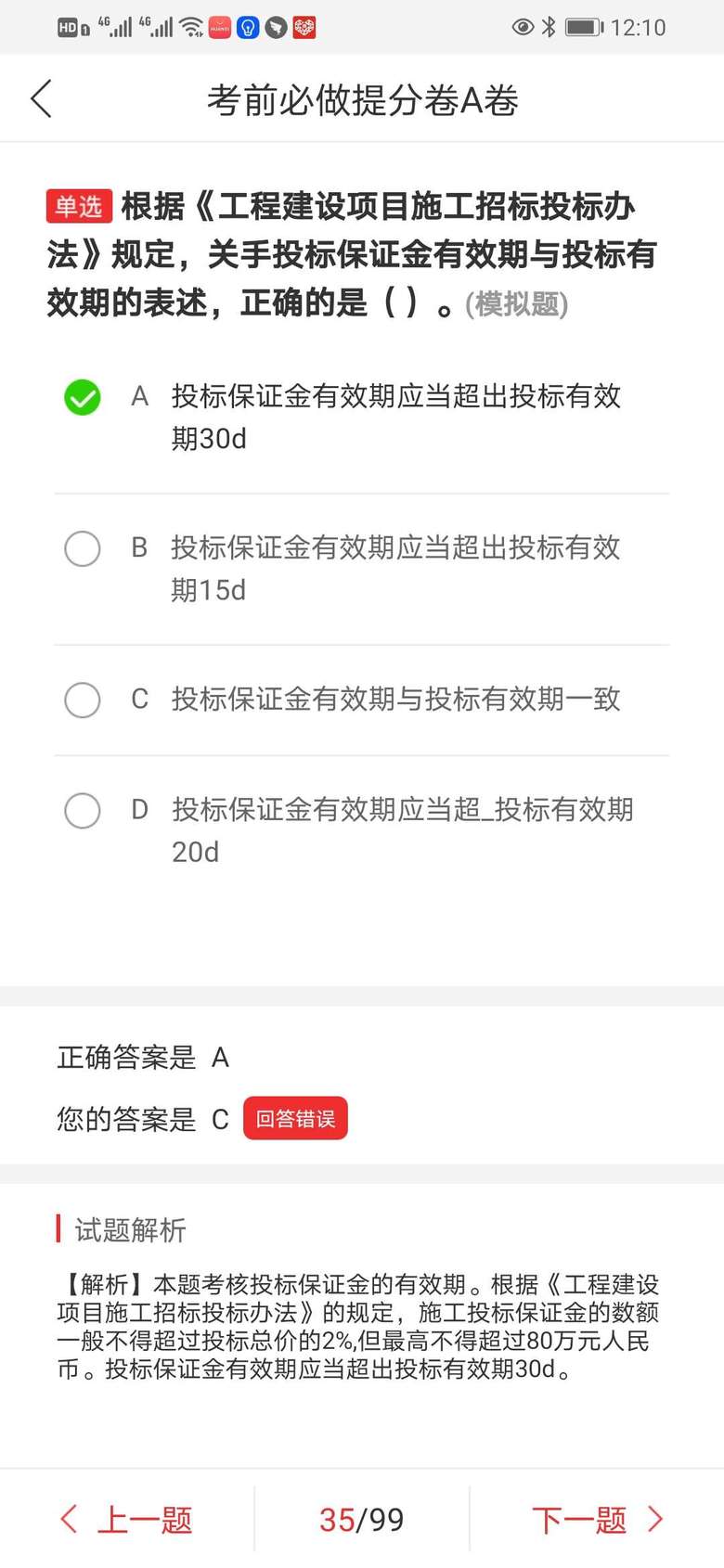Go to next question 下一题

click(580, 1520)
